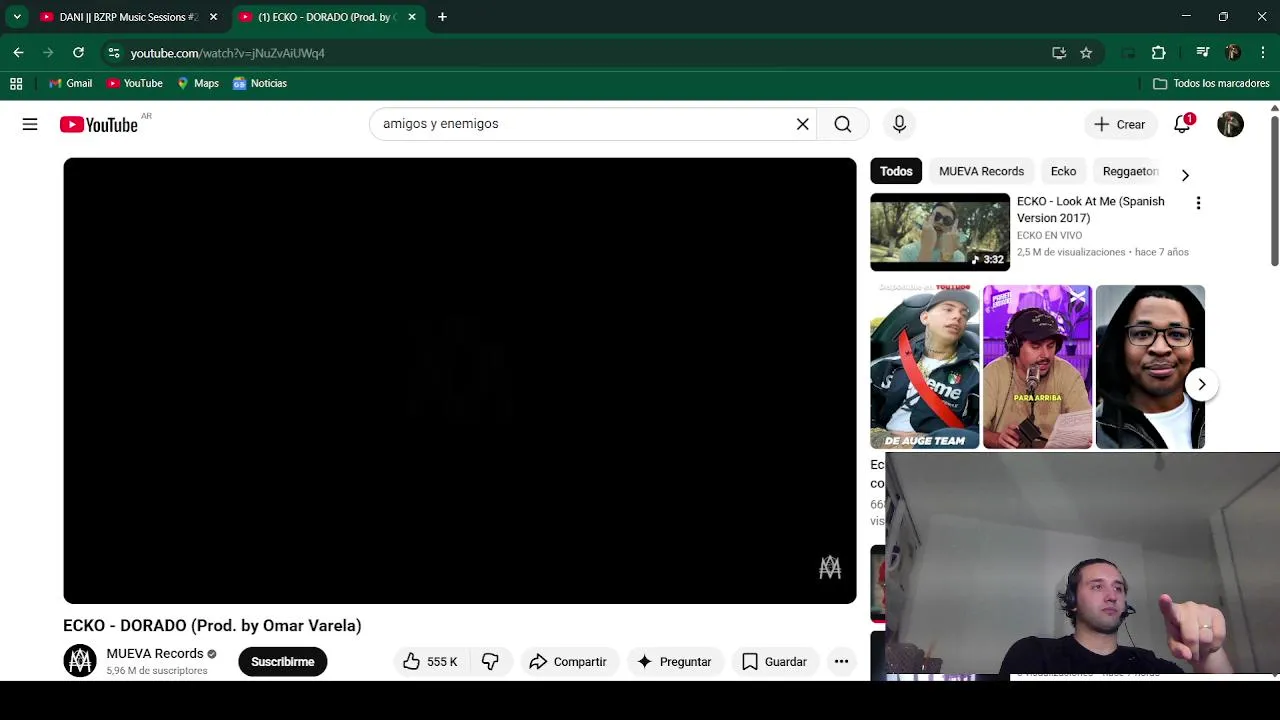Close the ECKO DORADO tab
This screenshot has width=1280, height=720.
(x=411, y=17)
